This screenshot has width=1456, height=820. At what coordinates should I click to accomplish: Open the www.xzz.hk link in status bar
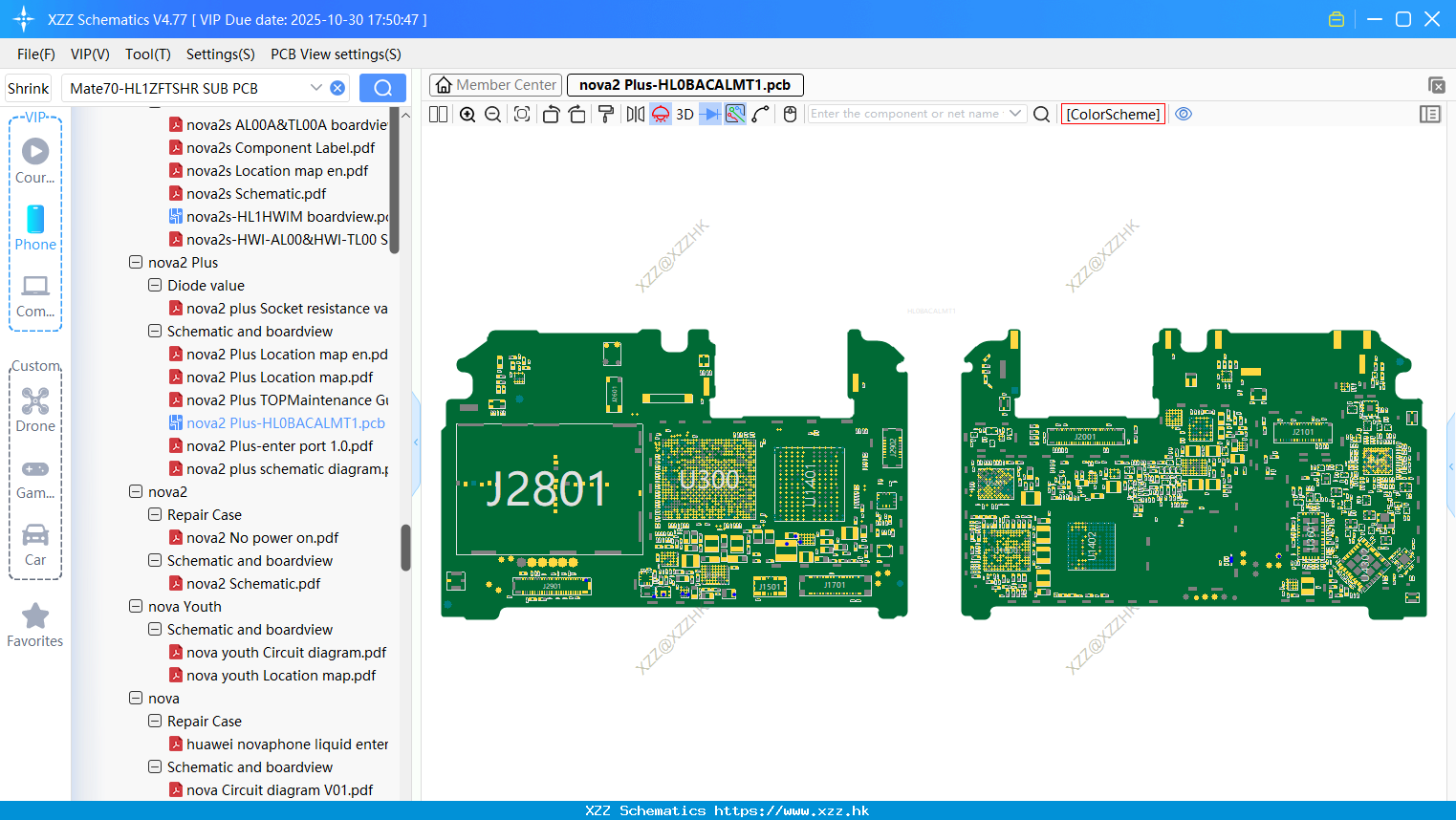pos(792,810)
